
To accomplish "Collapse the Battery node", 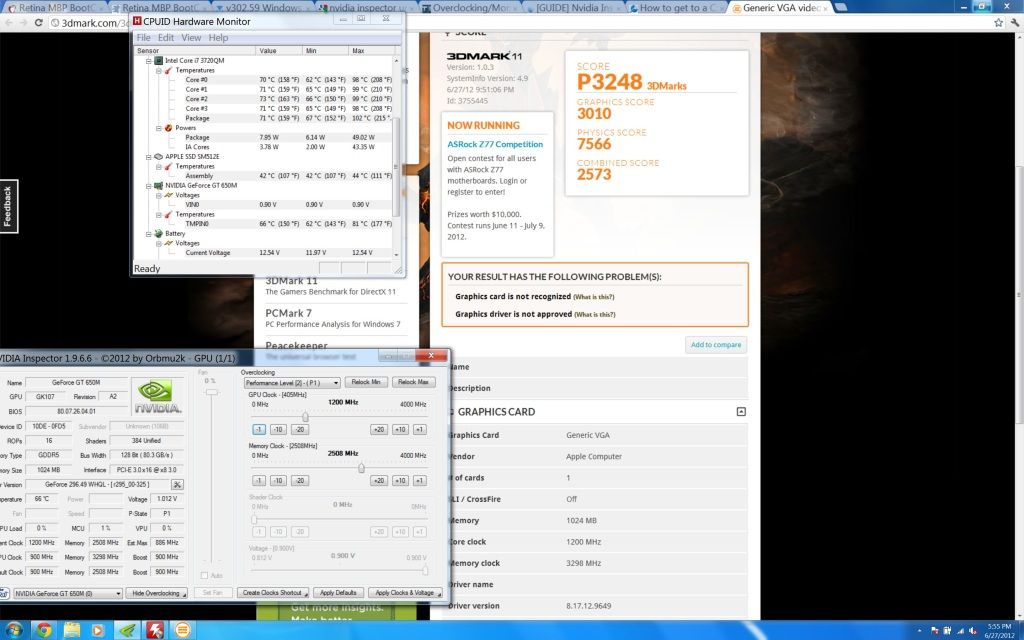I will tap(148, 234).
